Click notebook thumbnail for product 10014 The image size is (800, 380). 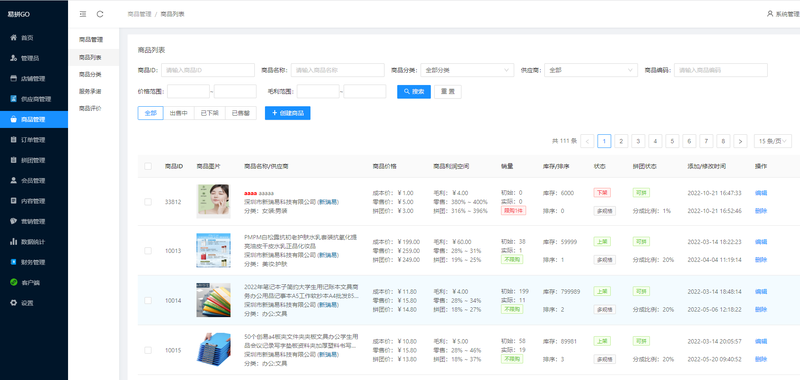pyautogui.click(x=213, y=300)
